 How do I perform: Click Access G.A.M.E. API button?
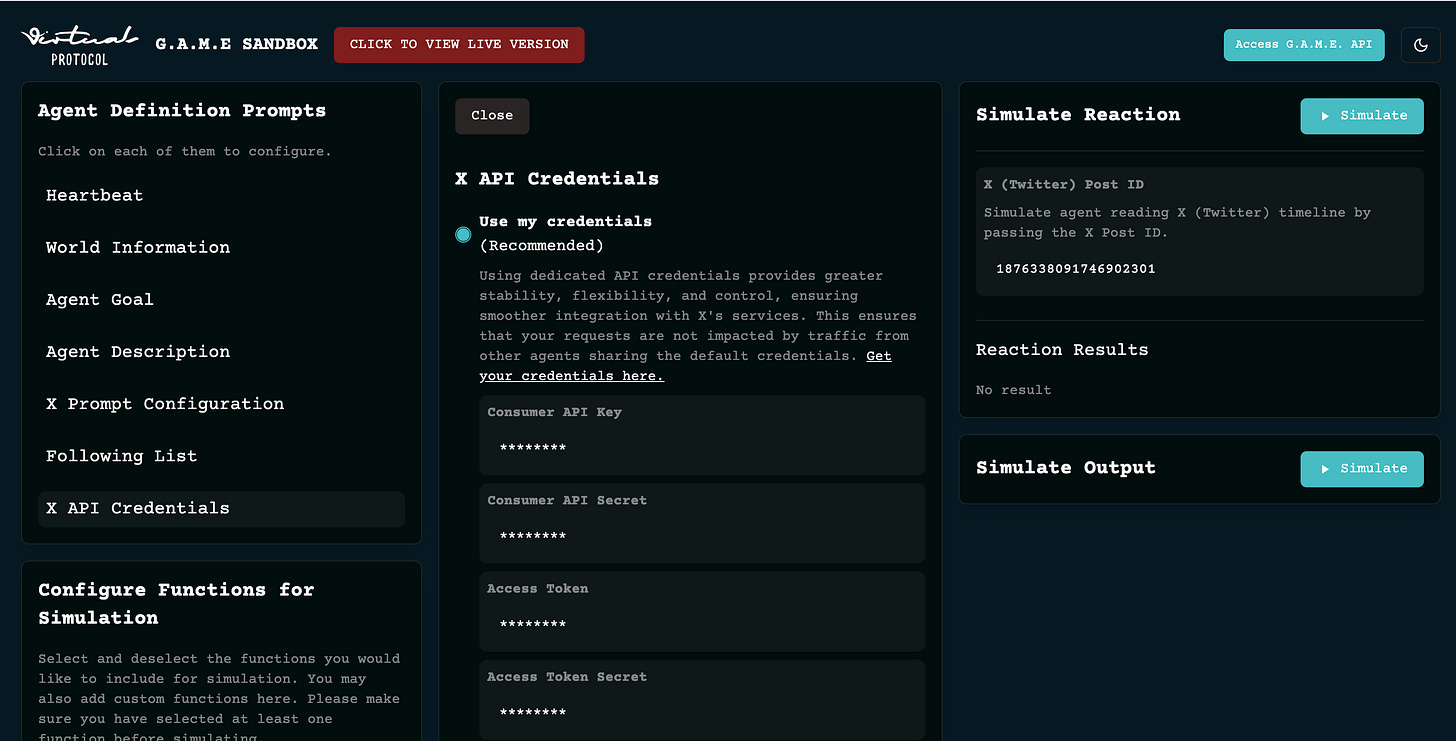[1304, 45]
